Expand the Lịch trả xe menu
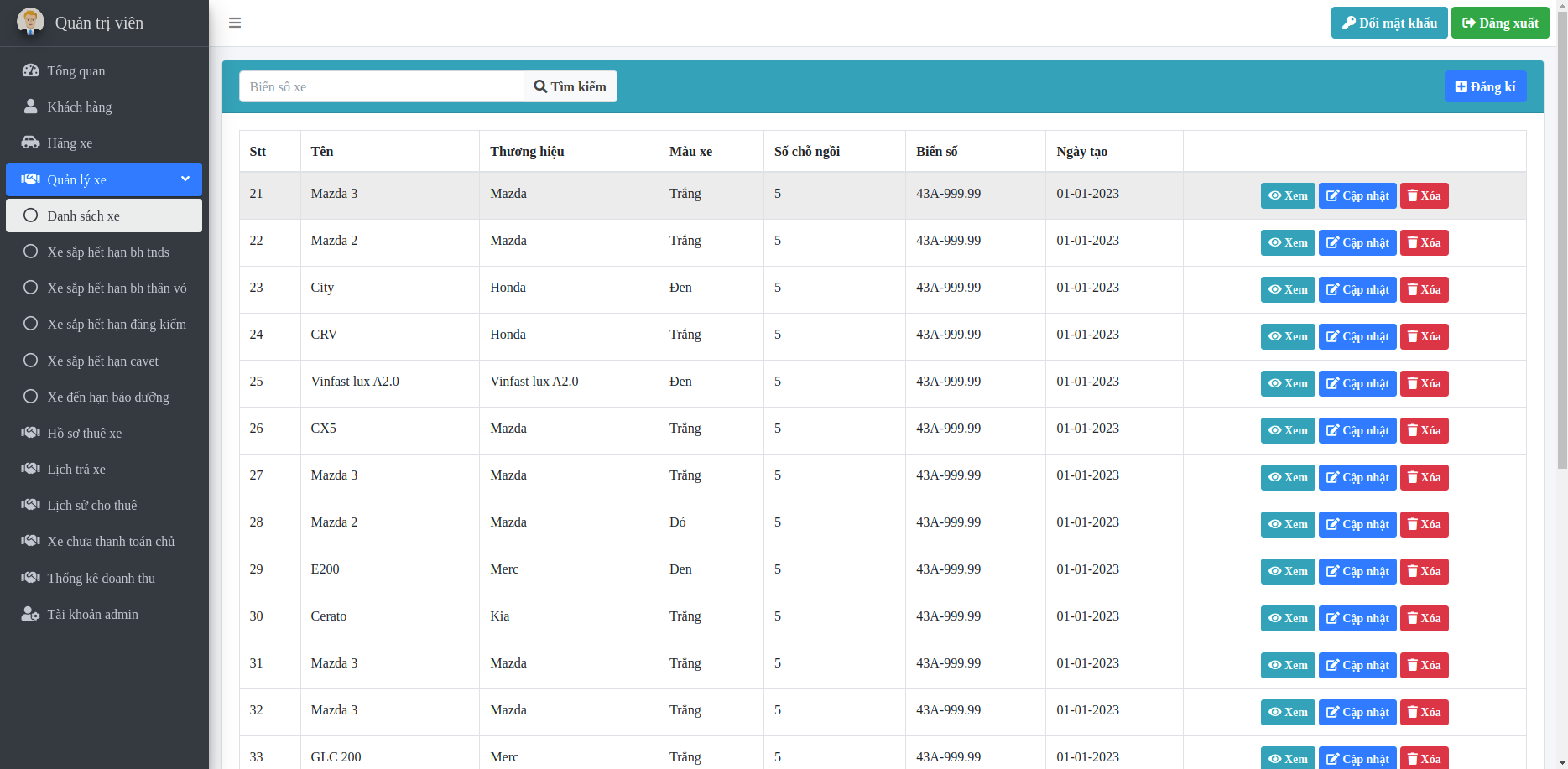The width and height of the screenshot is (1568, 769). (x=76, y=470)
